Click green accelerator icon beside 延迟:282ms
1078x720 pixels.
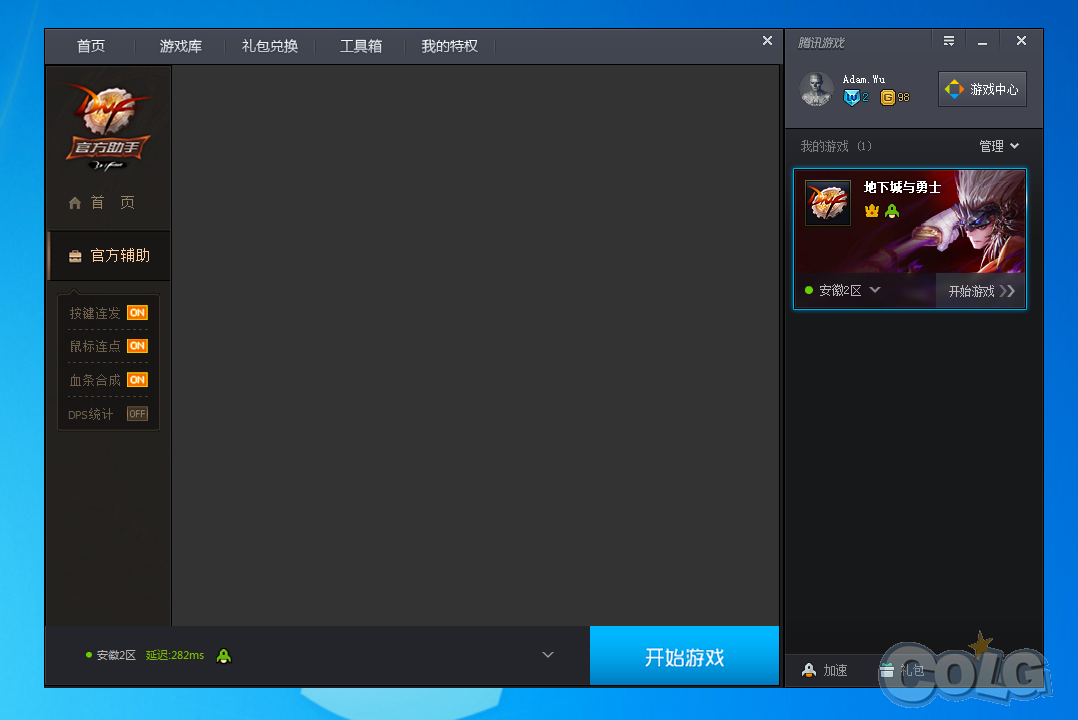coord(224,656)
